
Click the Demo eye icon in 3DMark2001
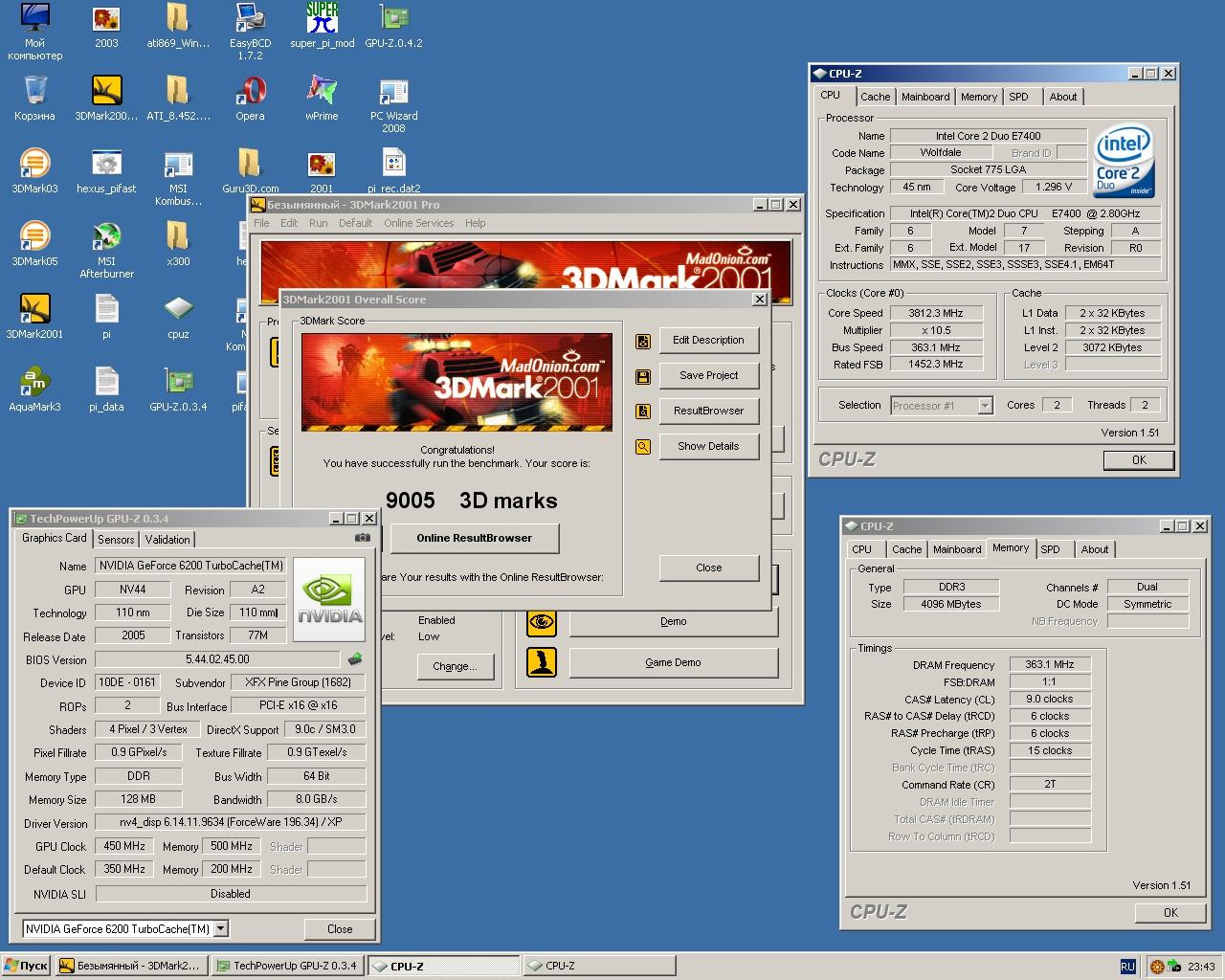pos(542,621)
